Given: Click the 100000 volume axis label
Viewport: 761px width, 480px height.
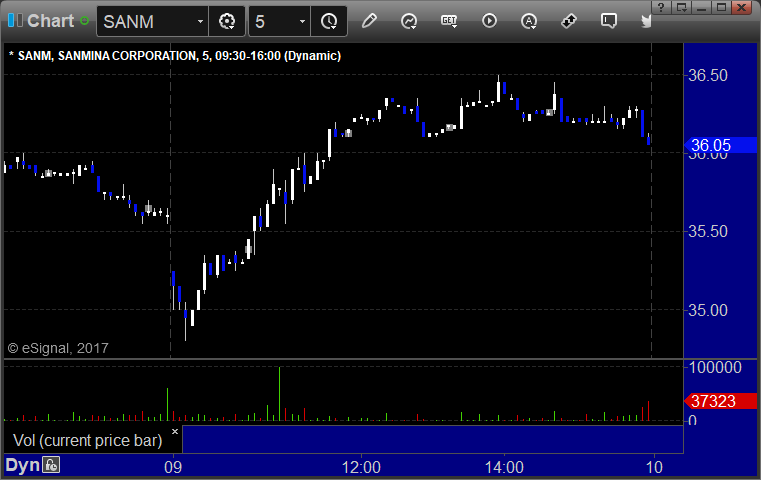Looking at the screenshot, I should [715, 367].
